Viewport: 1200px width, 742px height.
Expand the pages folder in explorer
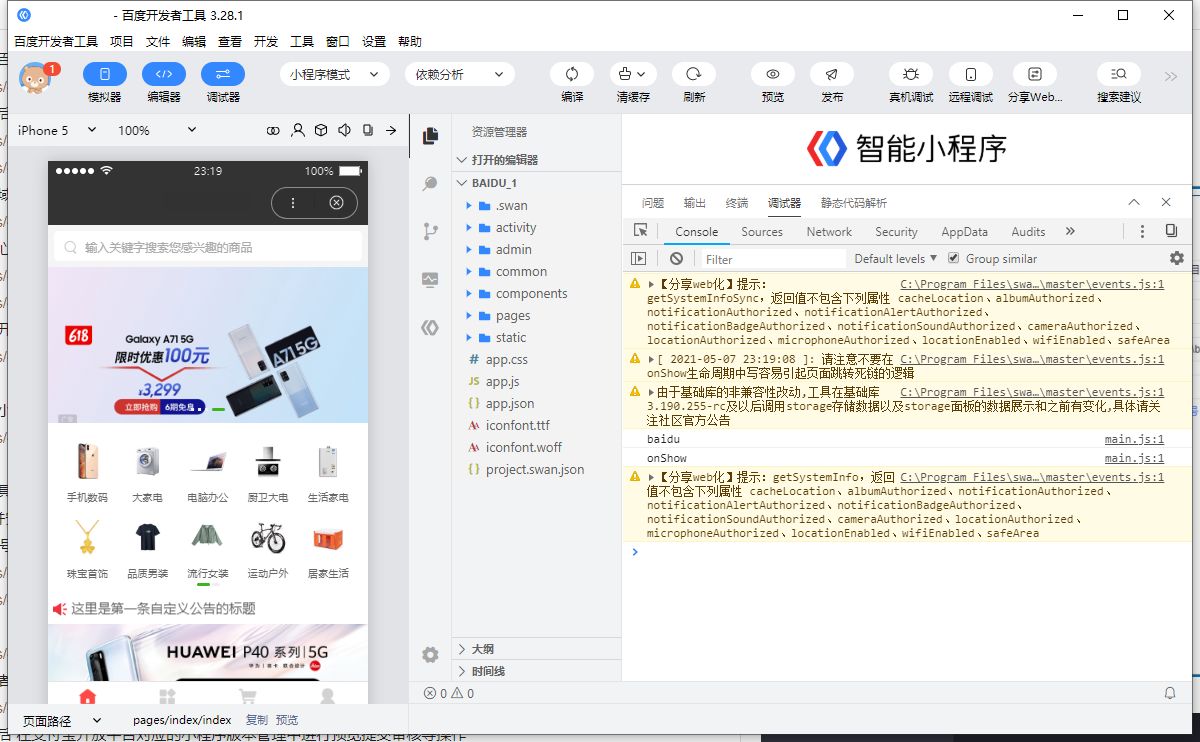point(513,316)
